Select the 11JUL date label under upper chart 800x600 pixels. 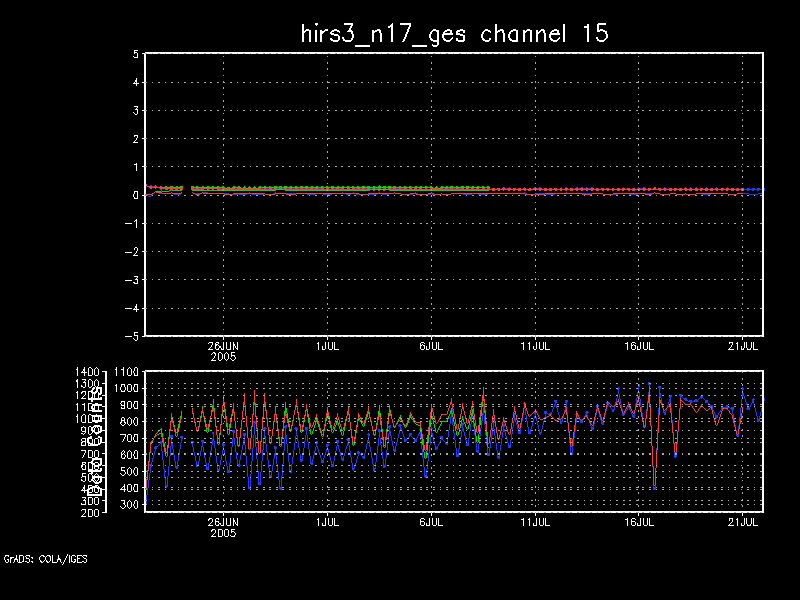[x=536, y=345]
